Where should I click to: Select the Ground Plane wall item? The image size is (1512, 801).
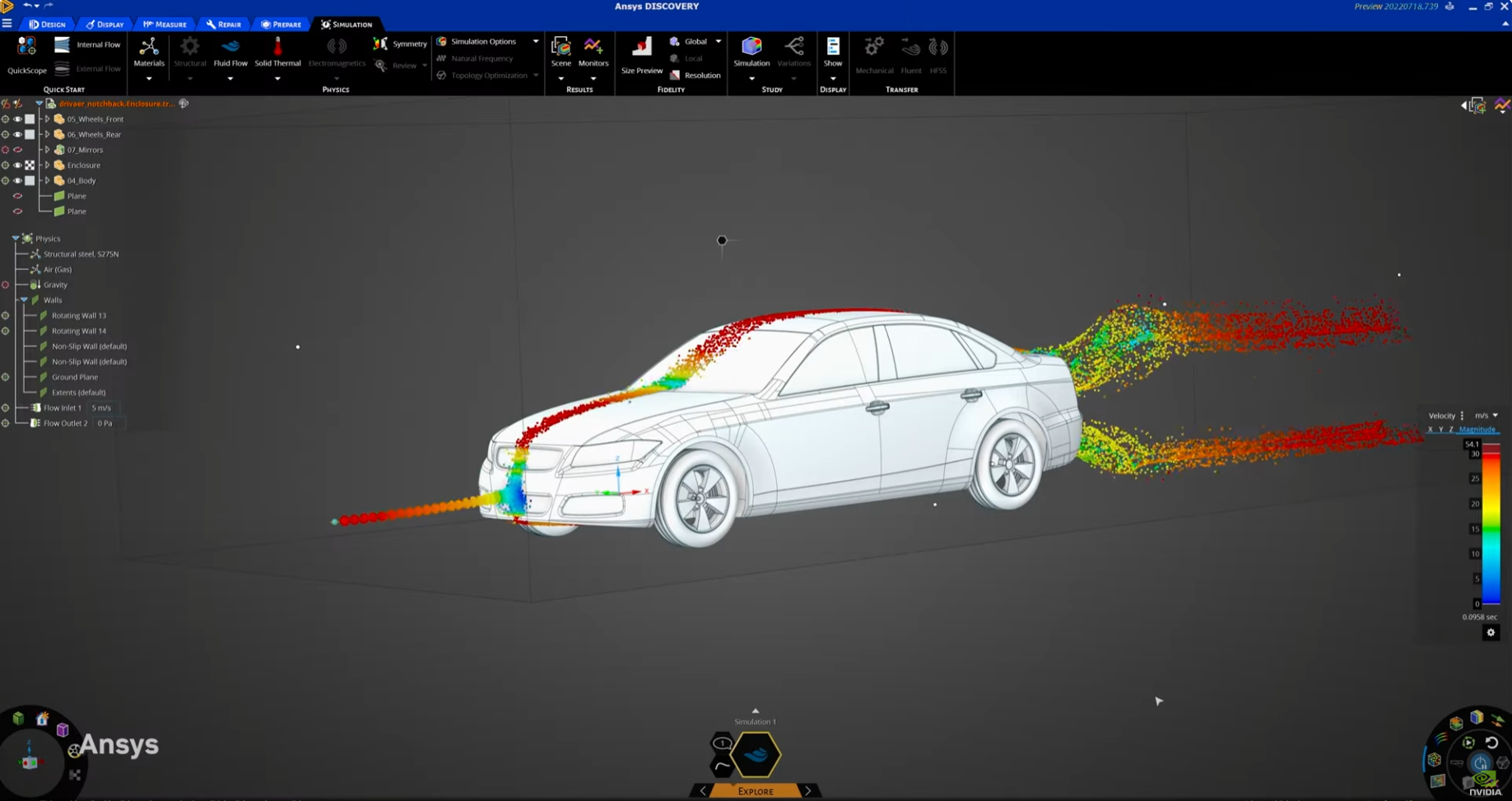(x=75, y=377)
